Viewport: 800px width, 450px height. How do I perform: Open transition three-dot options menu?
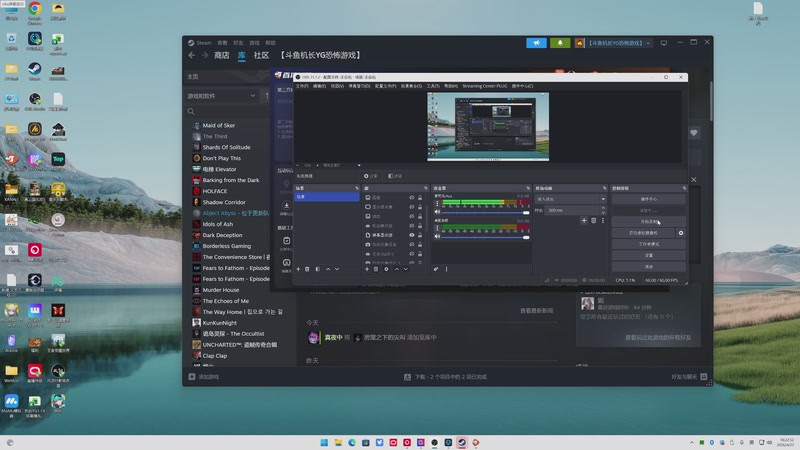(603, 220)
